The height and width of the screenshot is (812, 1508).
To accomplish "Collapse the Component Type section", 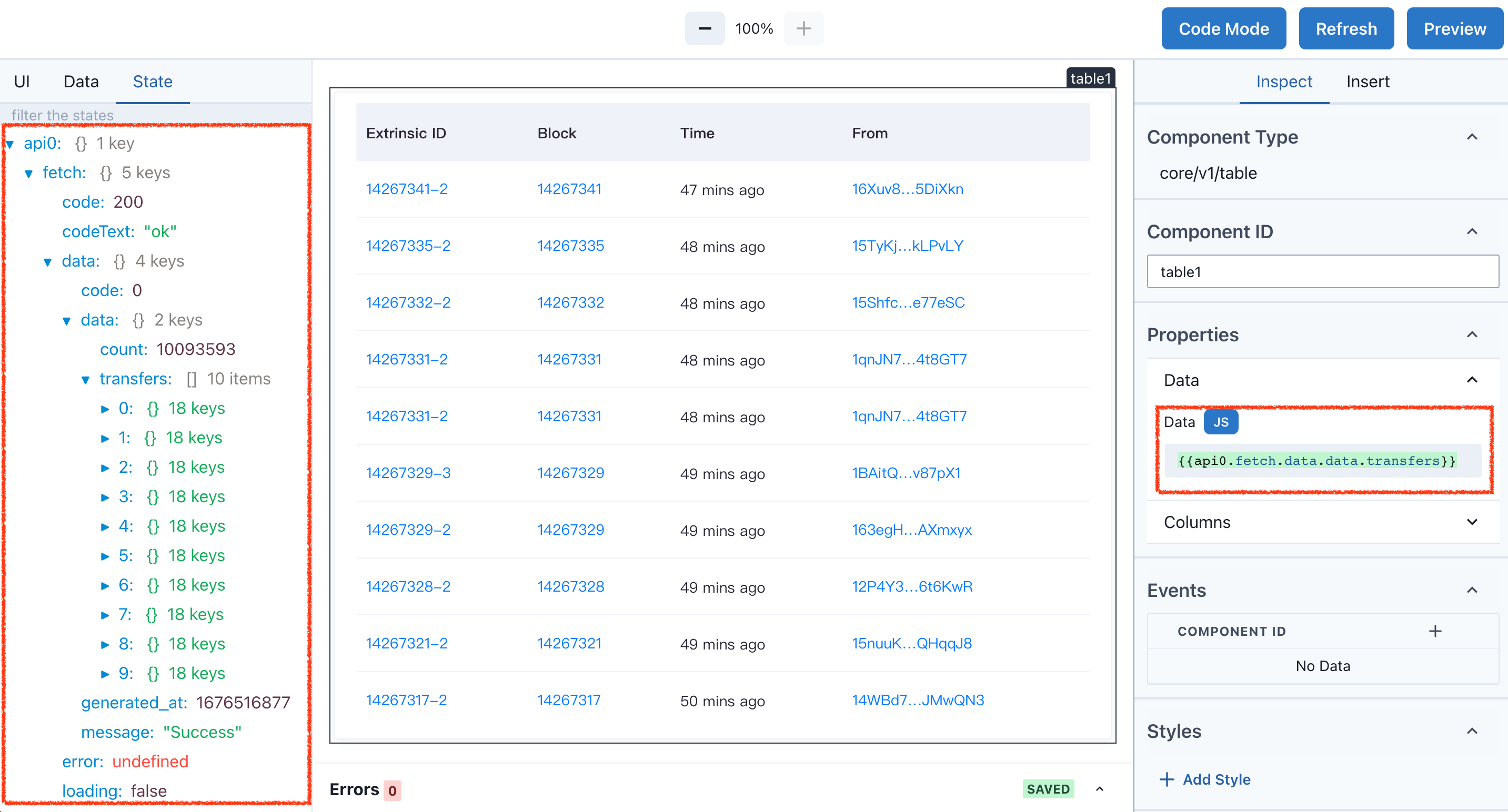I will pos(1472,137).
